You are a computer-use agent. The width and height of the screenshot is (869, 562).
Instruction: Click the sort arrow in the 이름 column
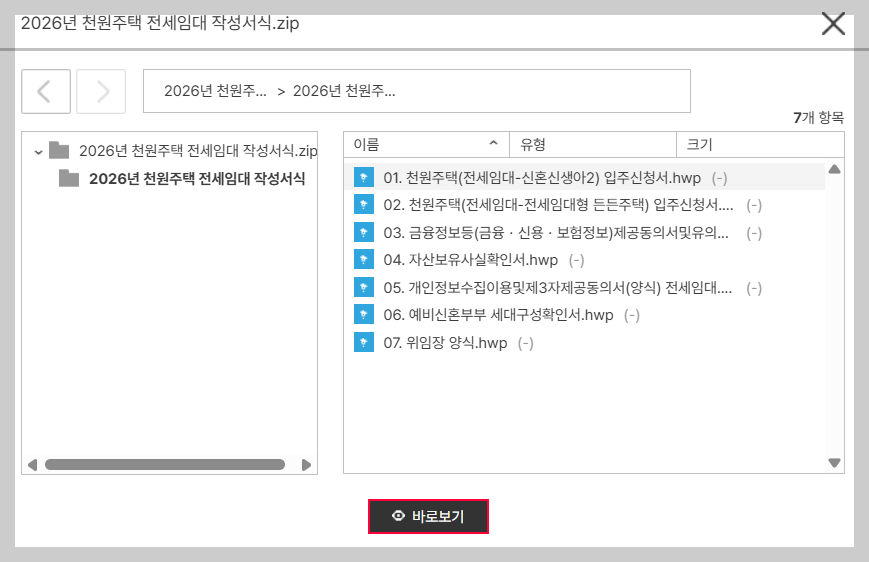pyautogui.click(x=493, y=143)
